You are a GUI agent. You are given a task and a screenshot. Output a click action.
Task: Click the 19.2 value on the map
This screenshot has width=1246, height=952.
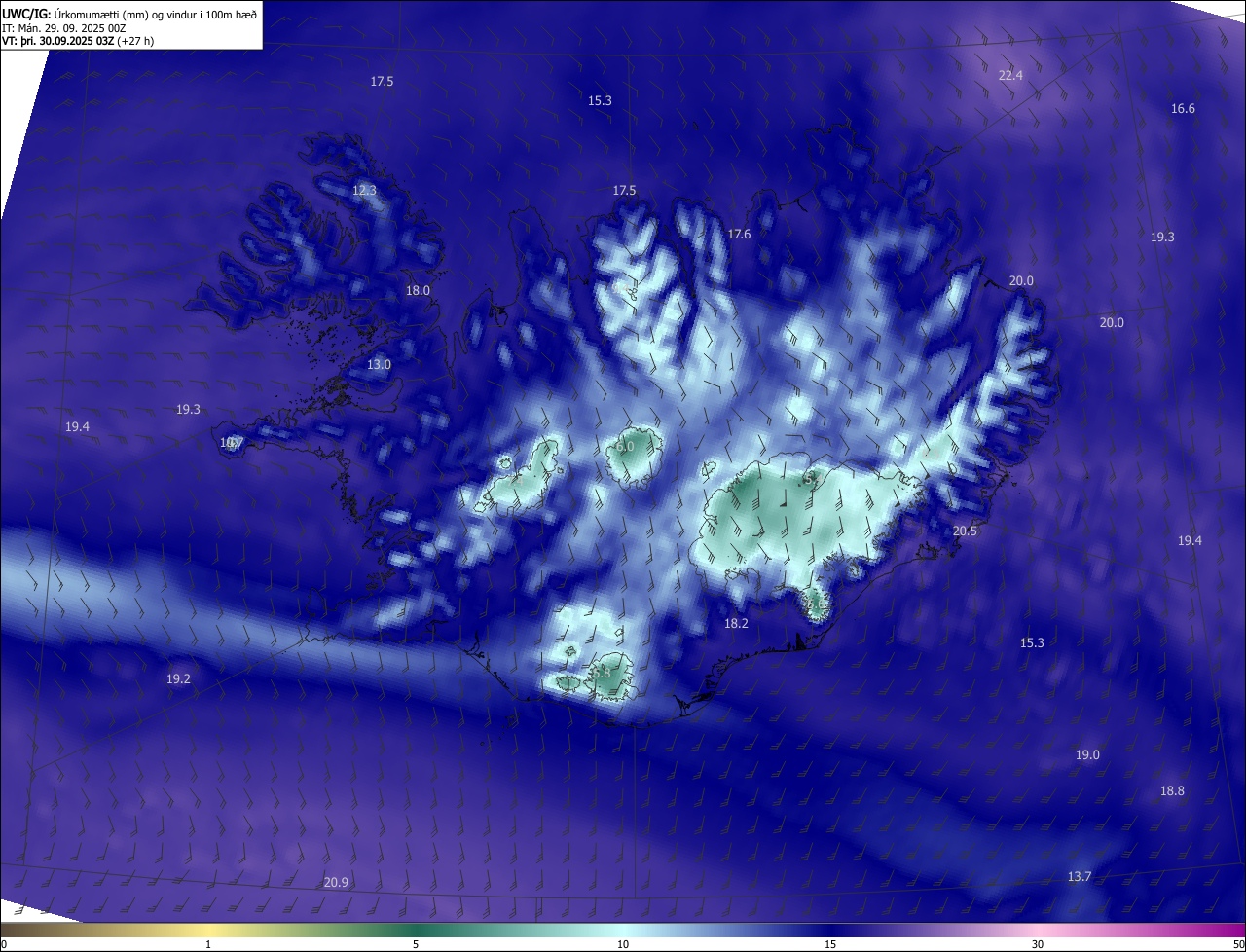pyautogui.click(x=178, y=679)
